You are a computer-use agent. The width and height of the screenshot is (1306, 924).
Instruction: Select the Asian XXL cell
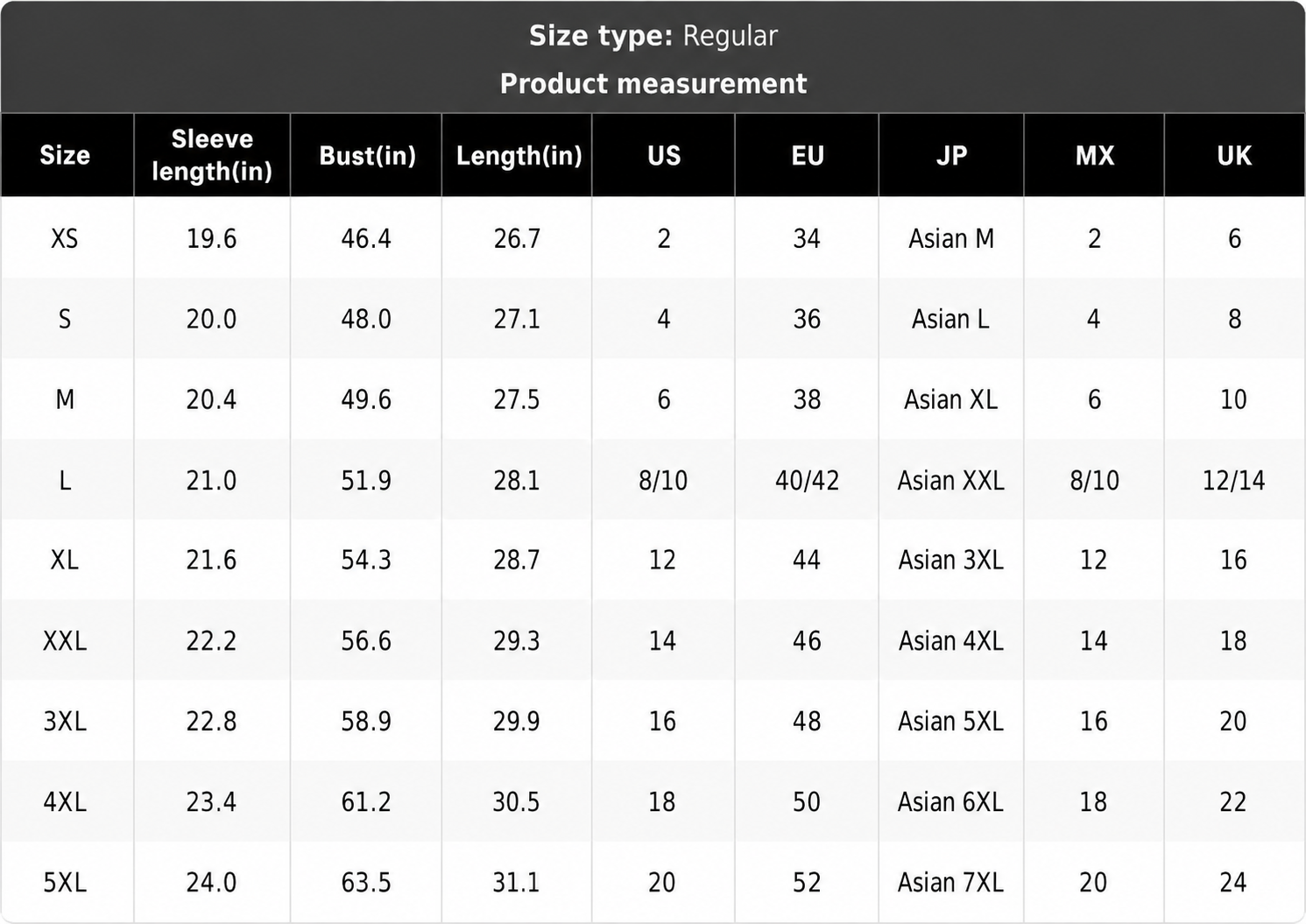950,480
